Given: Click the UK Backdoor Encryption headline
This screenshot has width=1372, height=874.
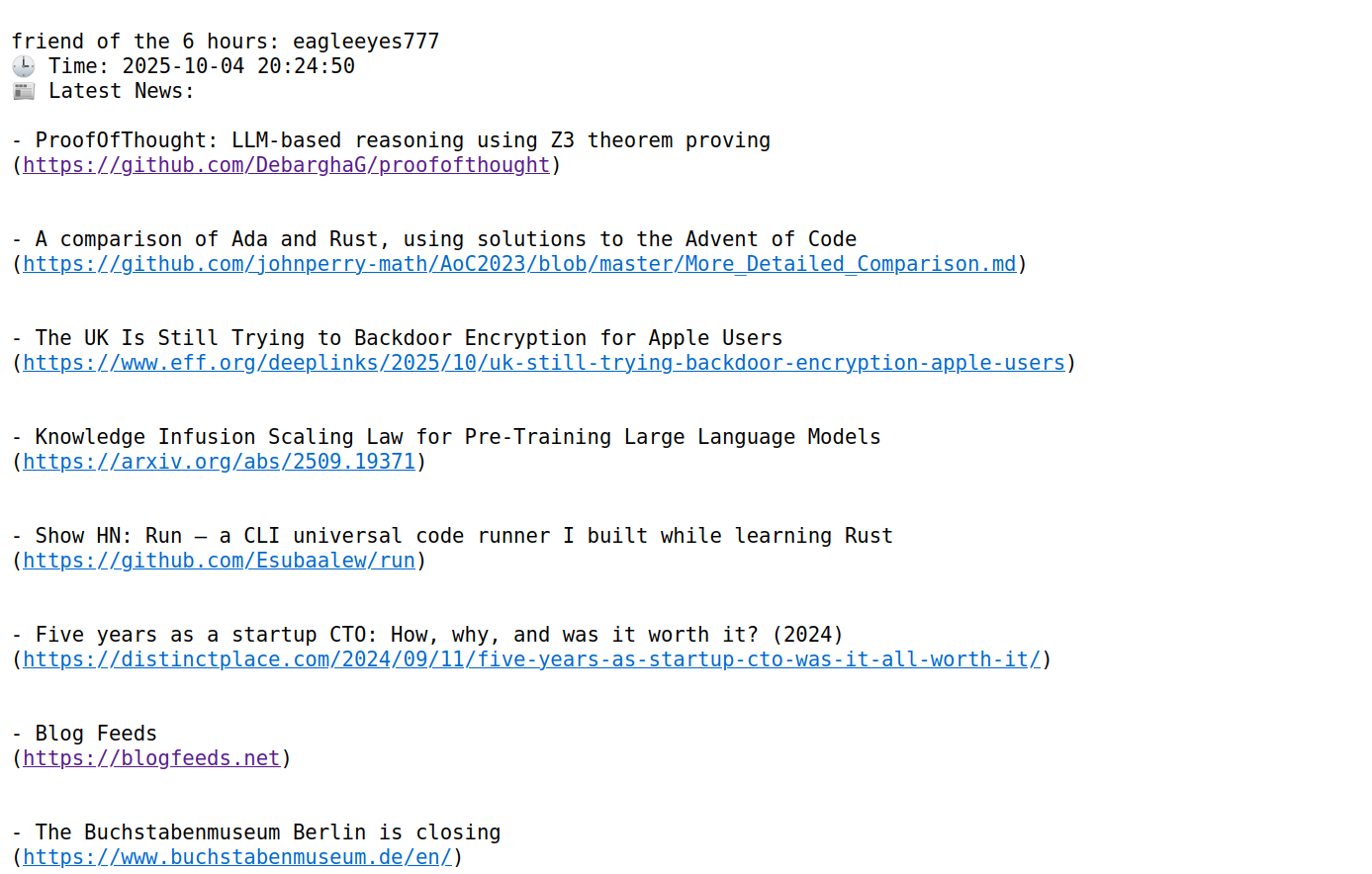Looking at the screenshot, I should tap(409, 338).
